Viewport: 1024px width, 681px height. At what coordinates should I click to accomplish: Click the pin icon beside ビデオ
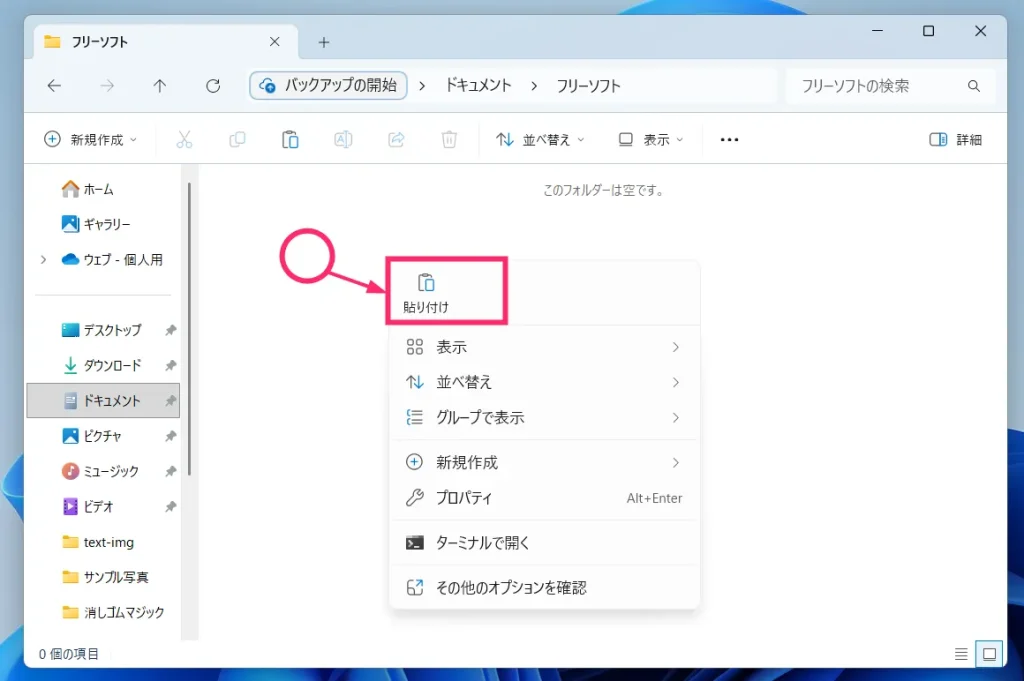click(x=170, y=506)
